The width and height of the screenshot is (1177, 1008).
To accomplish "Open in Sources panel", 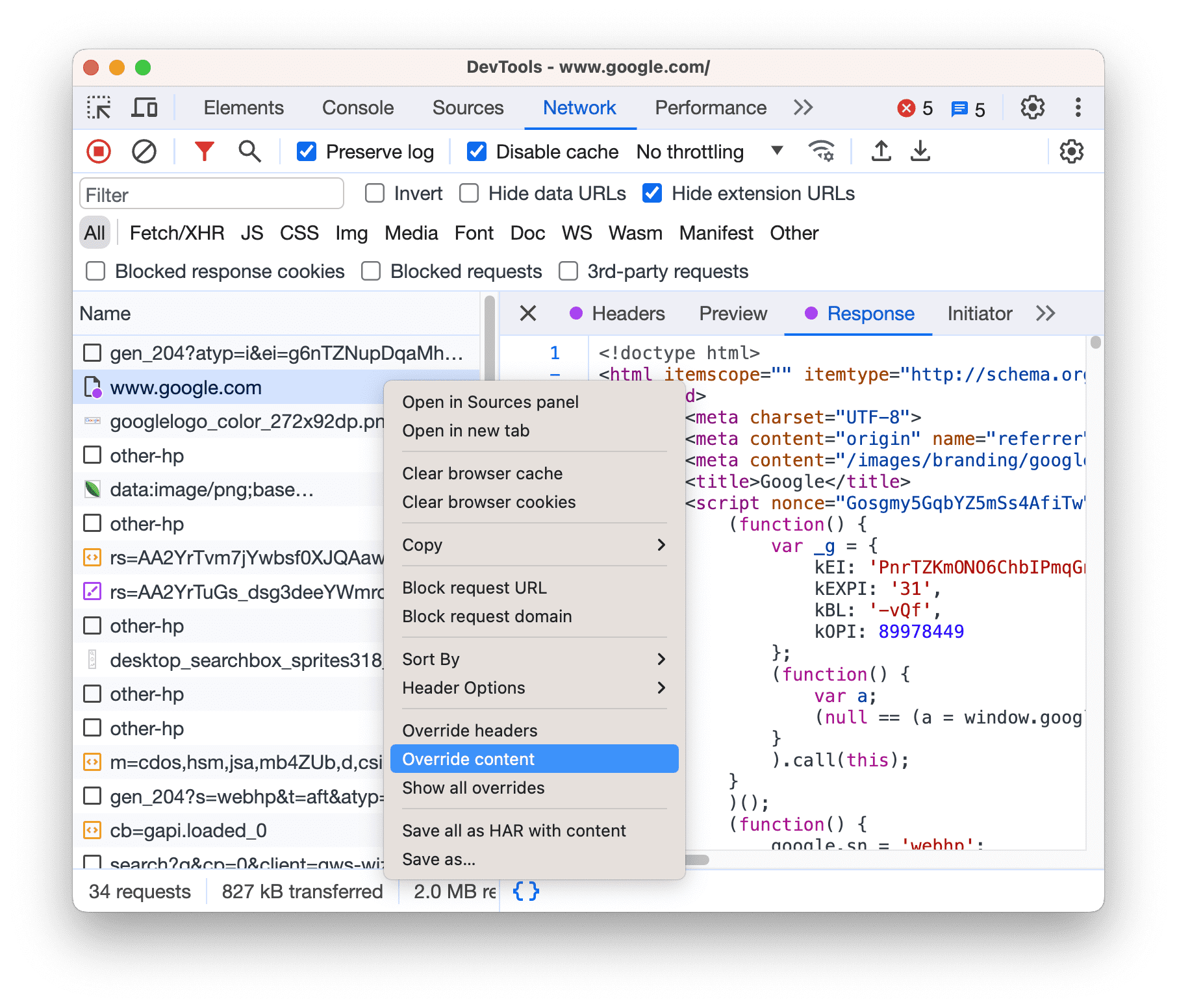I will (490, 401).
